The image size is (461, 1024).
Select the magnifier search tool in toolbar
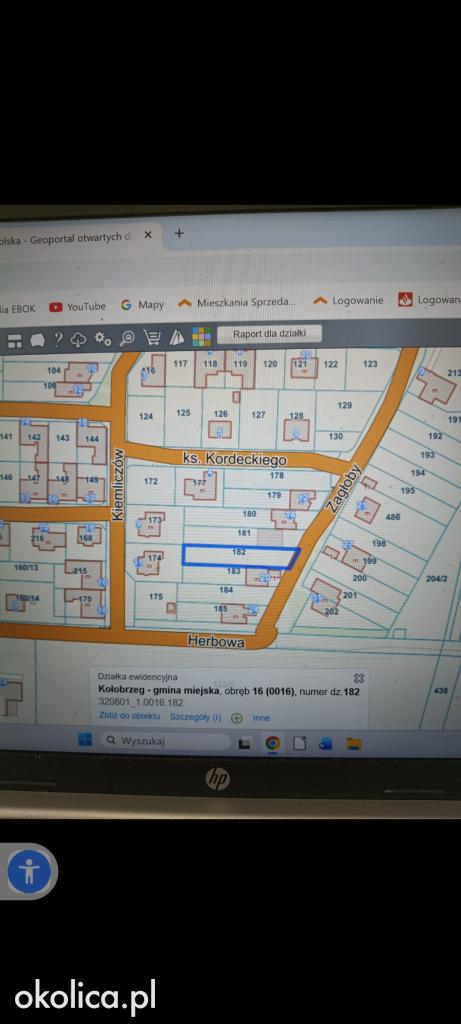pyautogui.click(x=127, y=338)
